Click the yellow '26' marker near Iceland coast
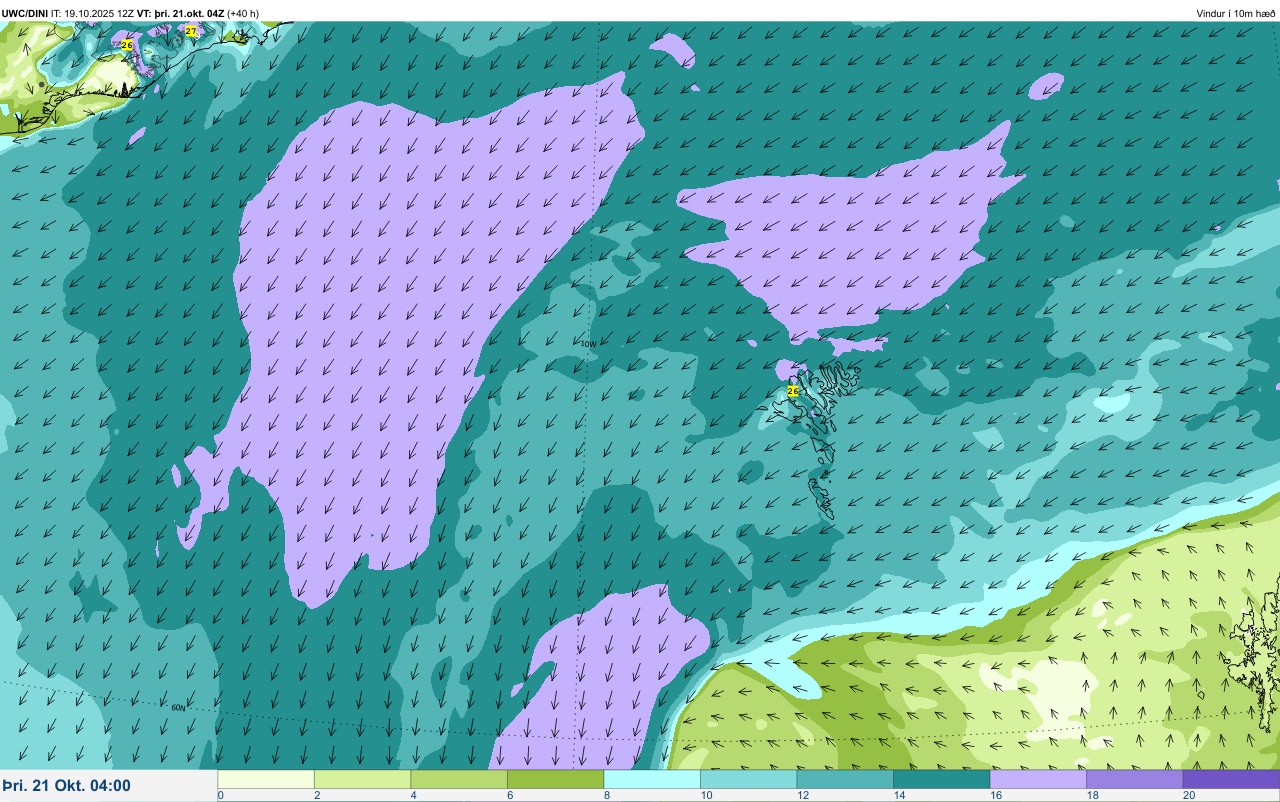This screenshot has height=802, width=1280. click(x=127, y=45)
